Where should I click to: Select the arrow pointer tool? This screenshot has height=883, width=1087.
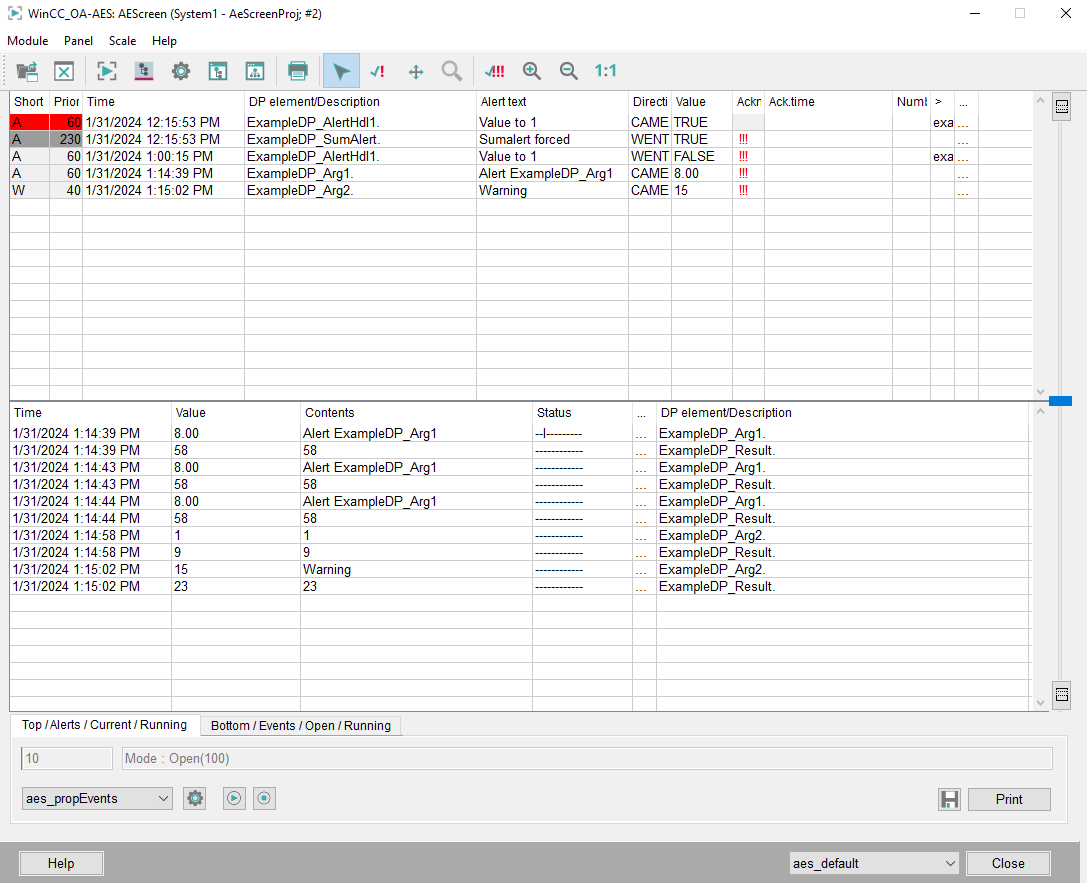(342, 71)
